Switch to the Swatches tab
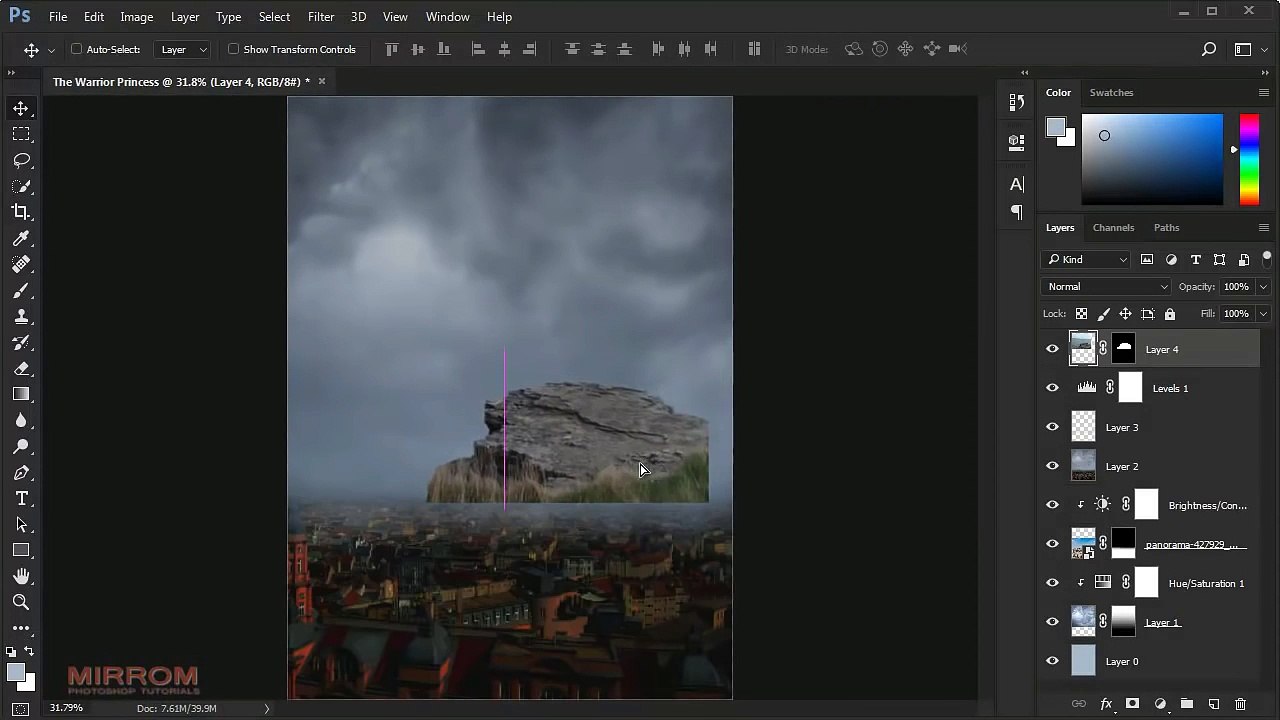Screen dimensions: 1280x720 coord(1111,92)
